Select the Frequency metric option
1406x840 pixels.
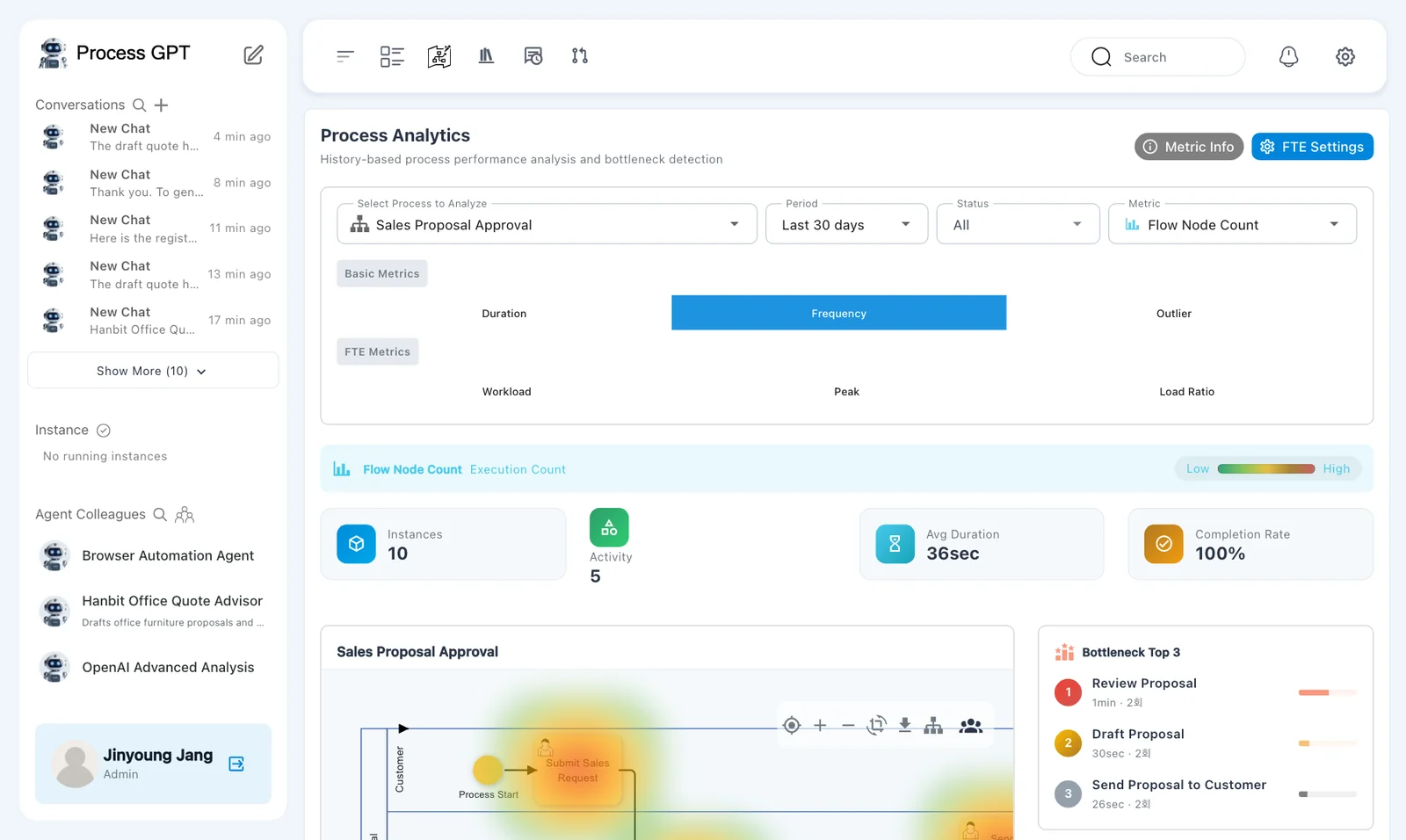coord(839,313)
